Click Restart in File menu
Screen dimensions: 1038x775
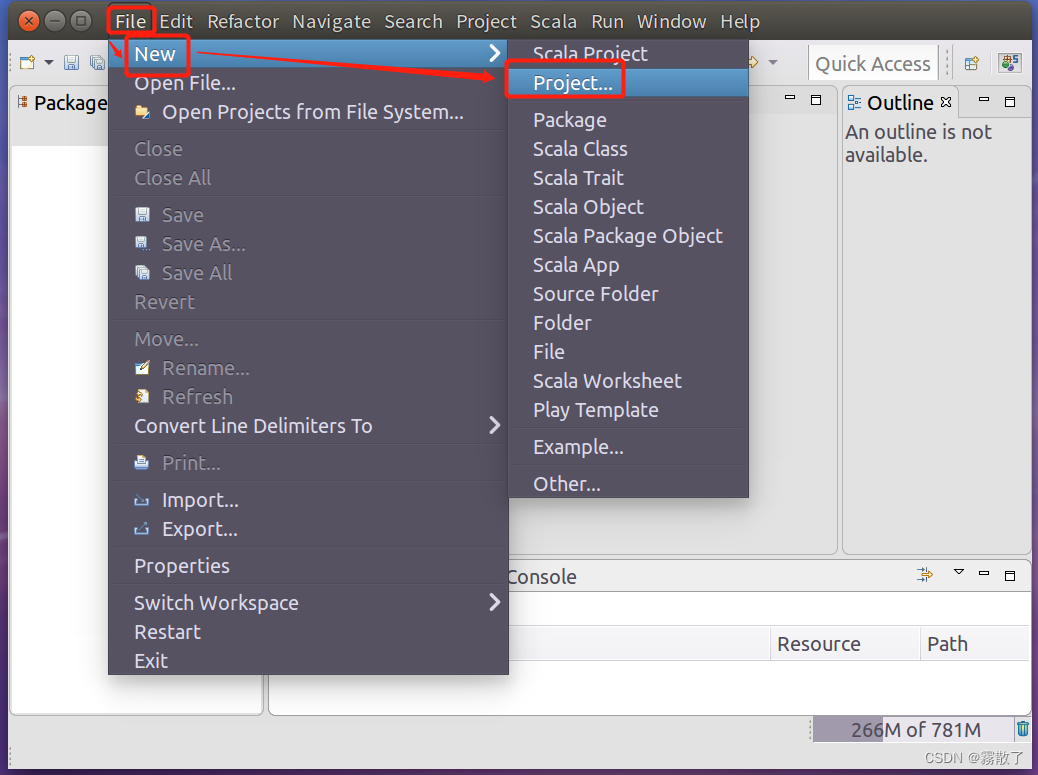(x=308, y=632)
